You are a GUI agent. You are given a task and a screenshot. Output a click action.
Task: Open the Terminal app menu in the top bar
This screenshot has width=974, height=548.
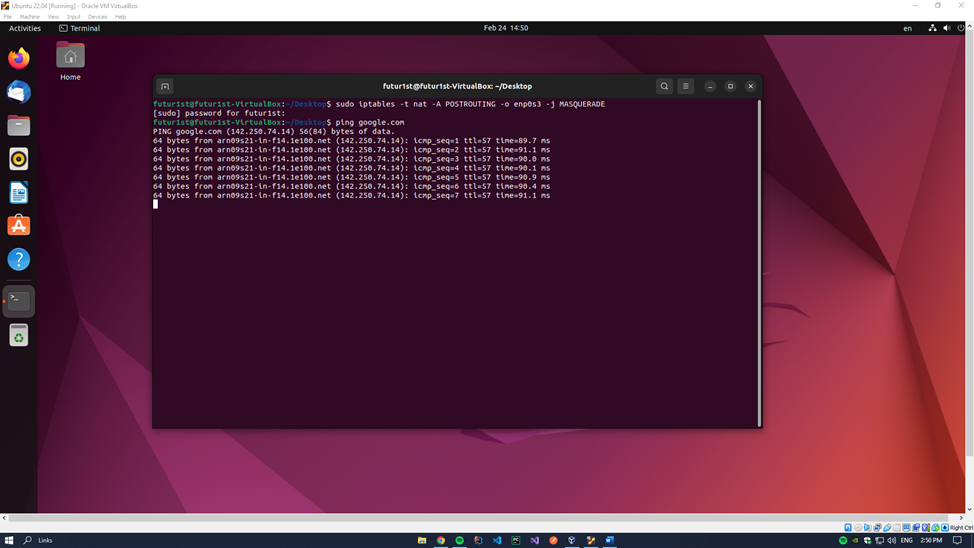point(80,28)
